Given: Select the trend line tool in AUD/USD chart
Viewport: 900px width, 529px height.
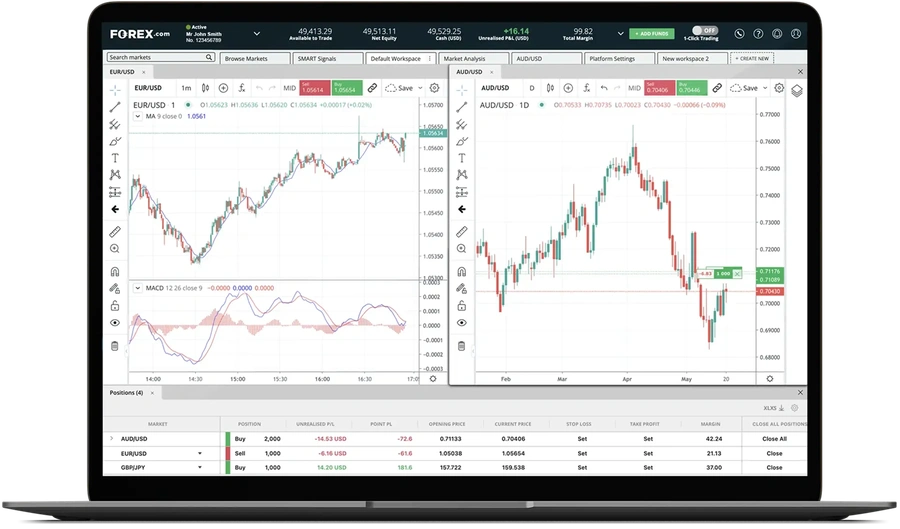Looking at the screenshot, I should pos(461,107).
